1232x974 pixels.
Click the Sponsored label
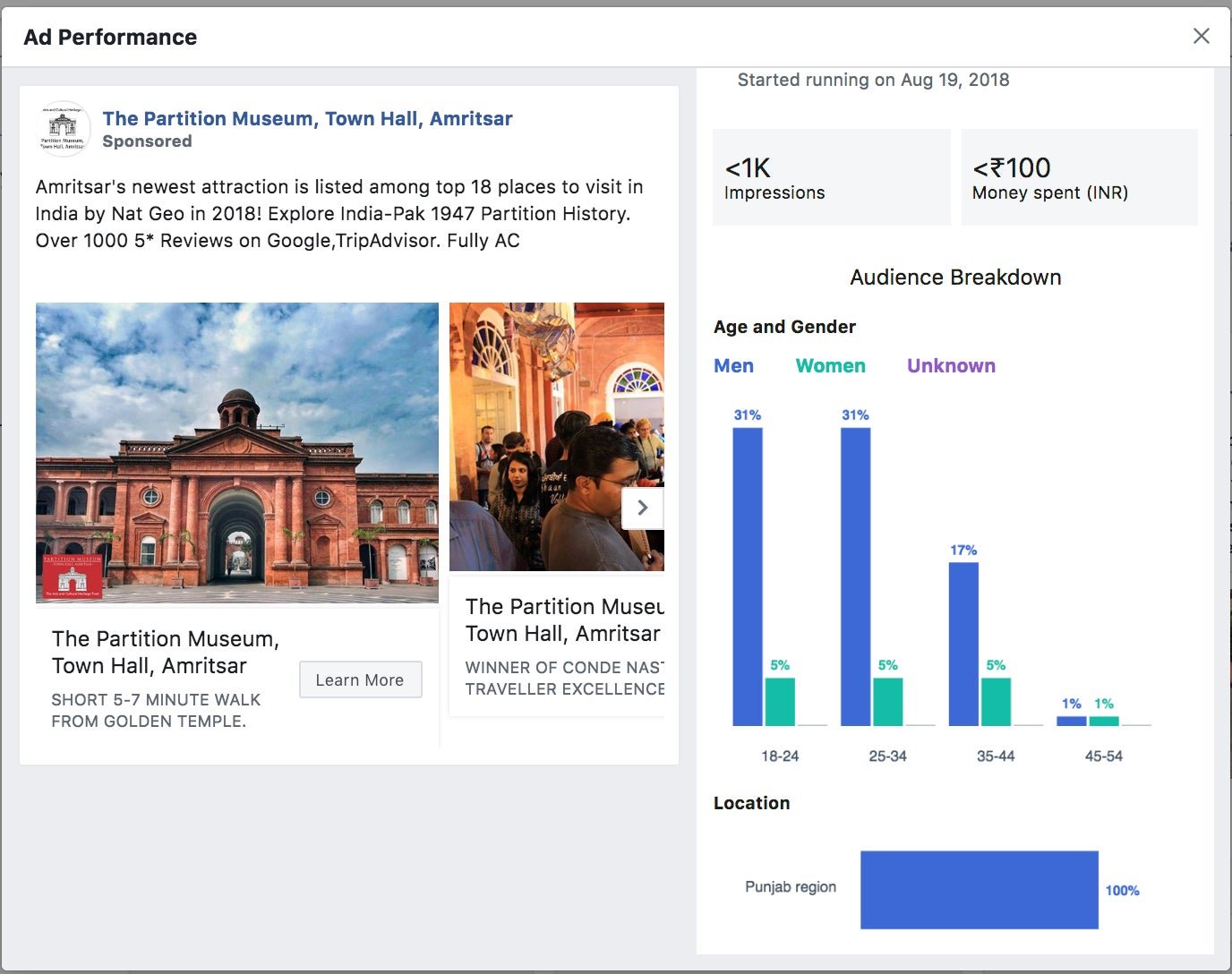click(x=147, y=141)
